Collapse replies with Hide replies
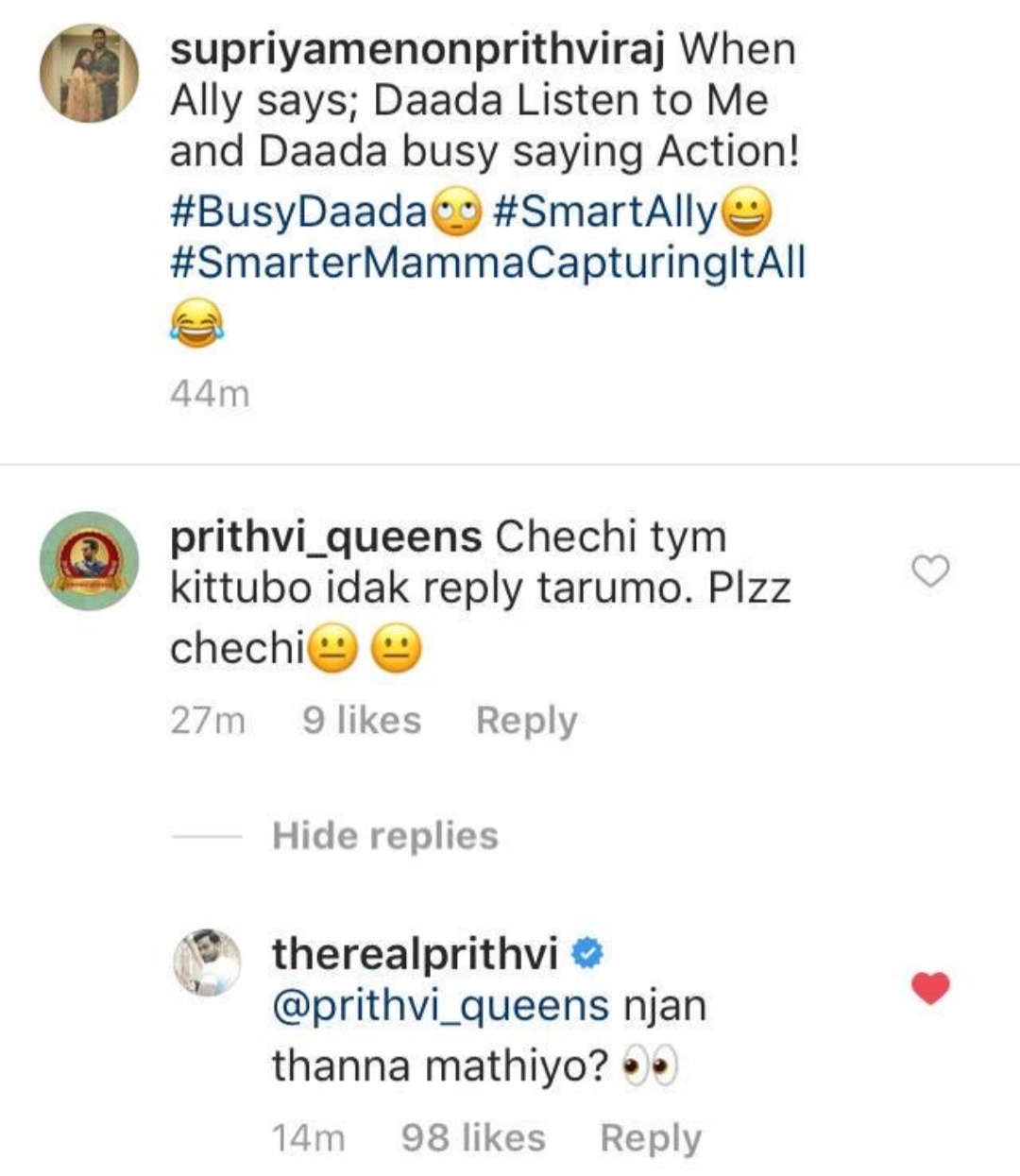 pos(384,836)
